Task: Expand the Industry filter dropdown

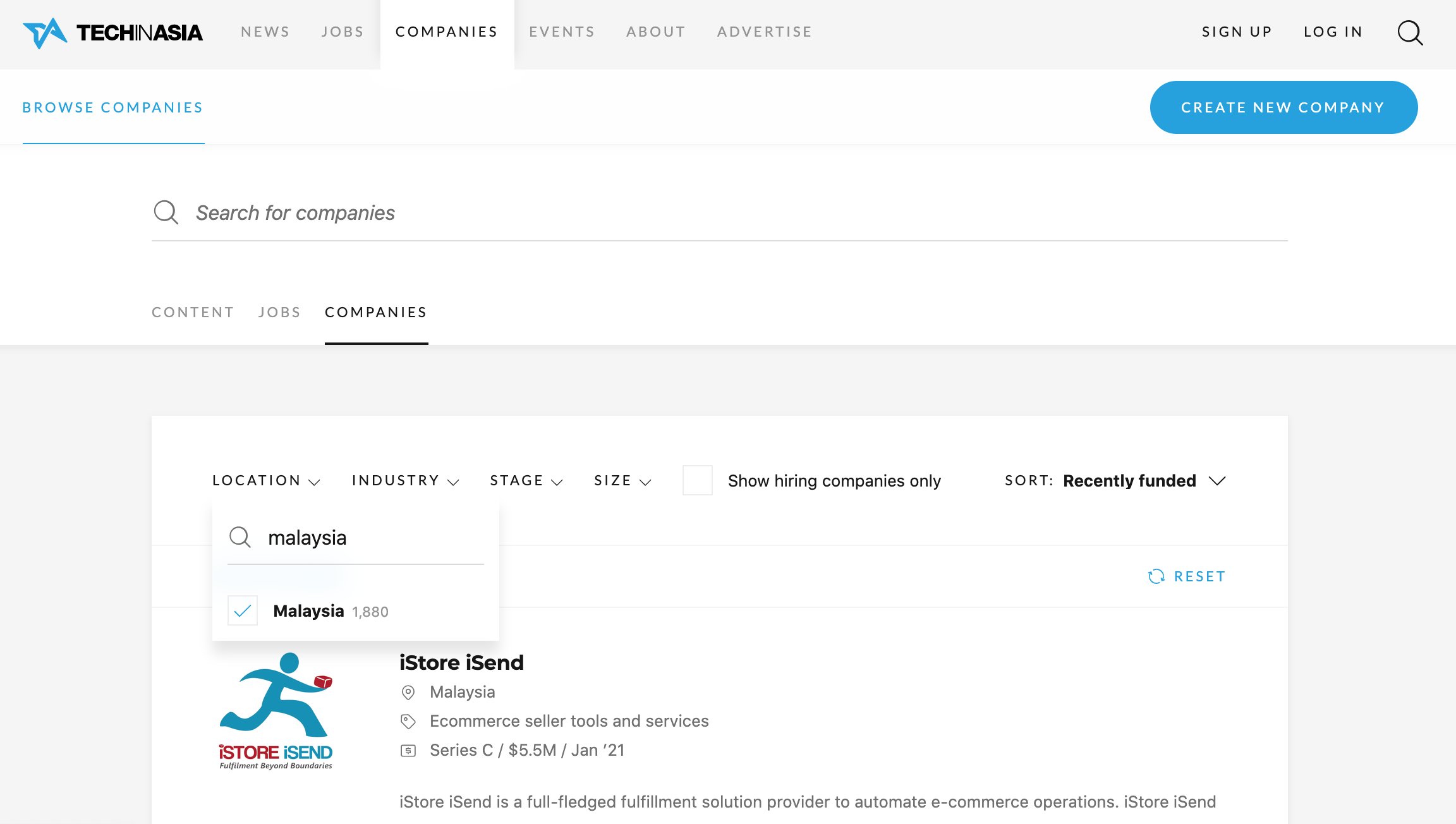Action: [x=405, y=481]
